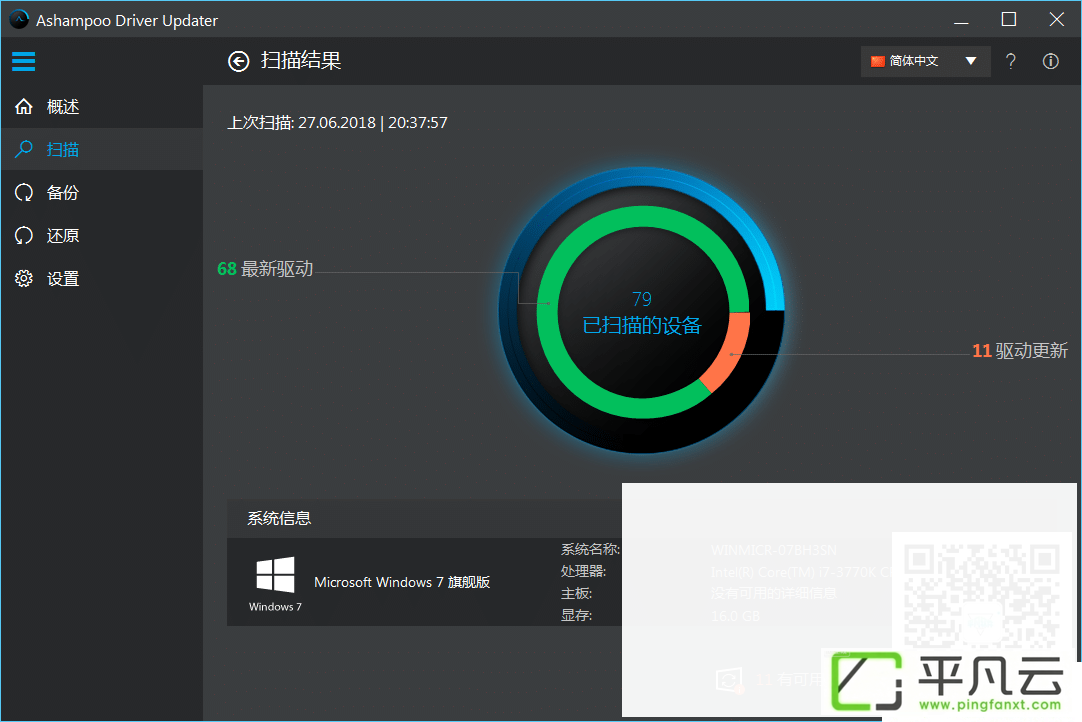
Task: Select 备份 in the sidebar
Action: pyautogui.click(x=102, y=193)
